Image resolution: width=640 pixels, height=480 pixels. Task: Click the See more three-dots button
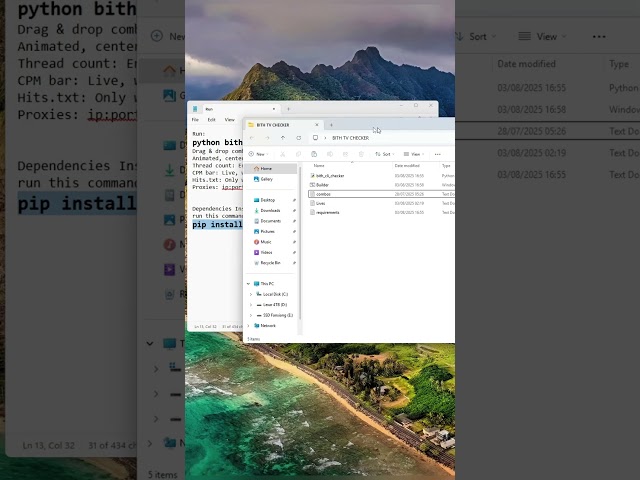(437, 154)
